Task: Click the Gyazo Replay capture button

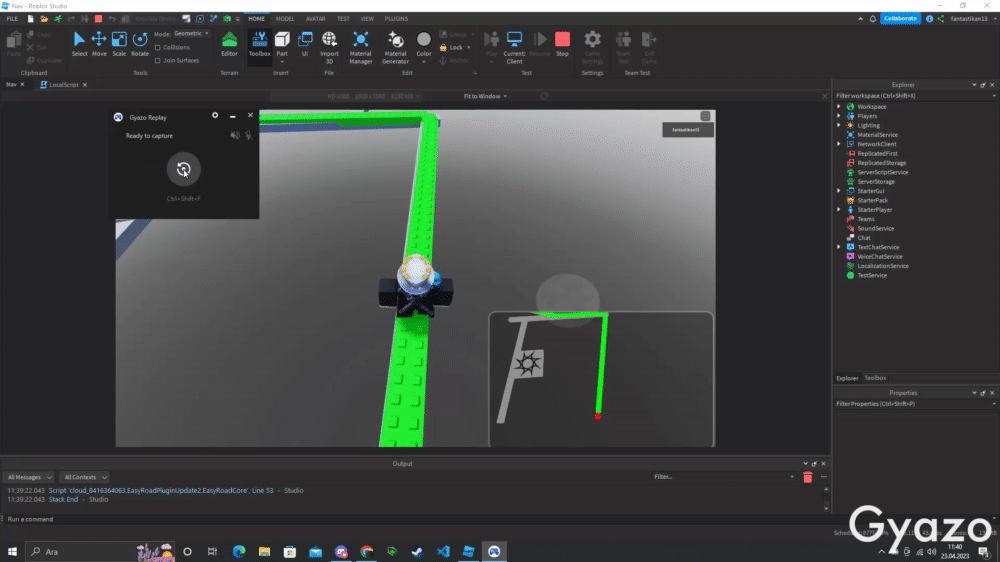Action: [x=184, y=169]
